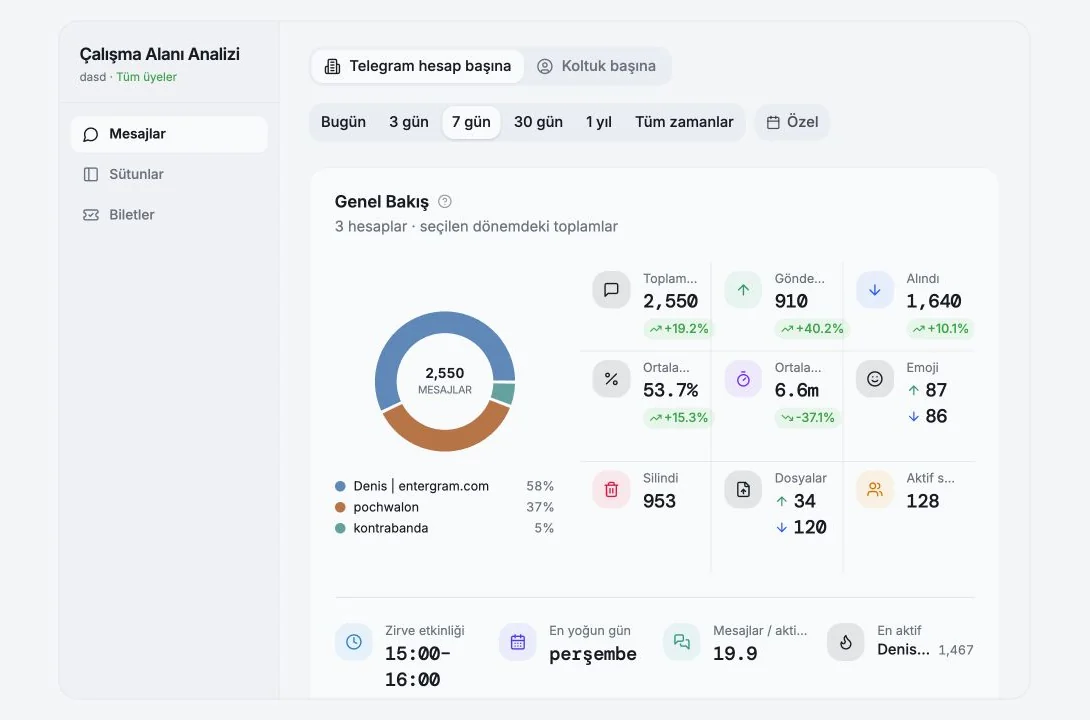Click the peak activity time 15:00-16:00
This screenshot has height=720, width=1090.
pyautogui.click(x=418, y=666)
